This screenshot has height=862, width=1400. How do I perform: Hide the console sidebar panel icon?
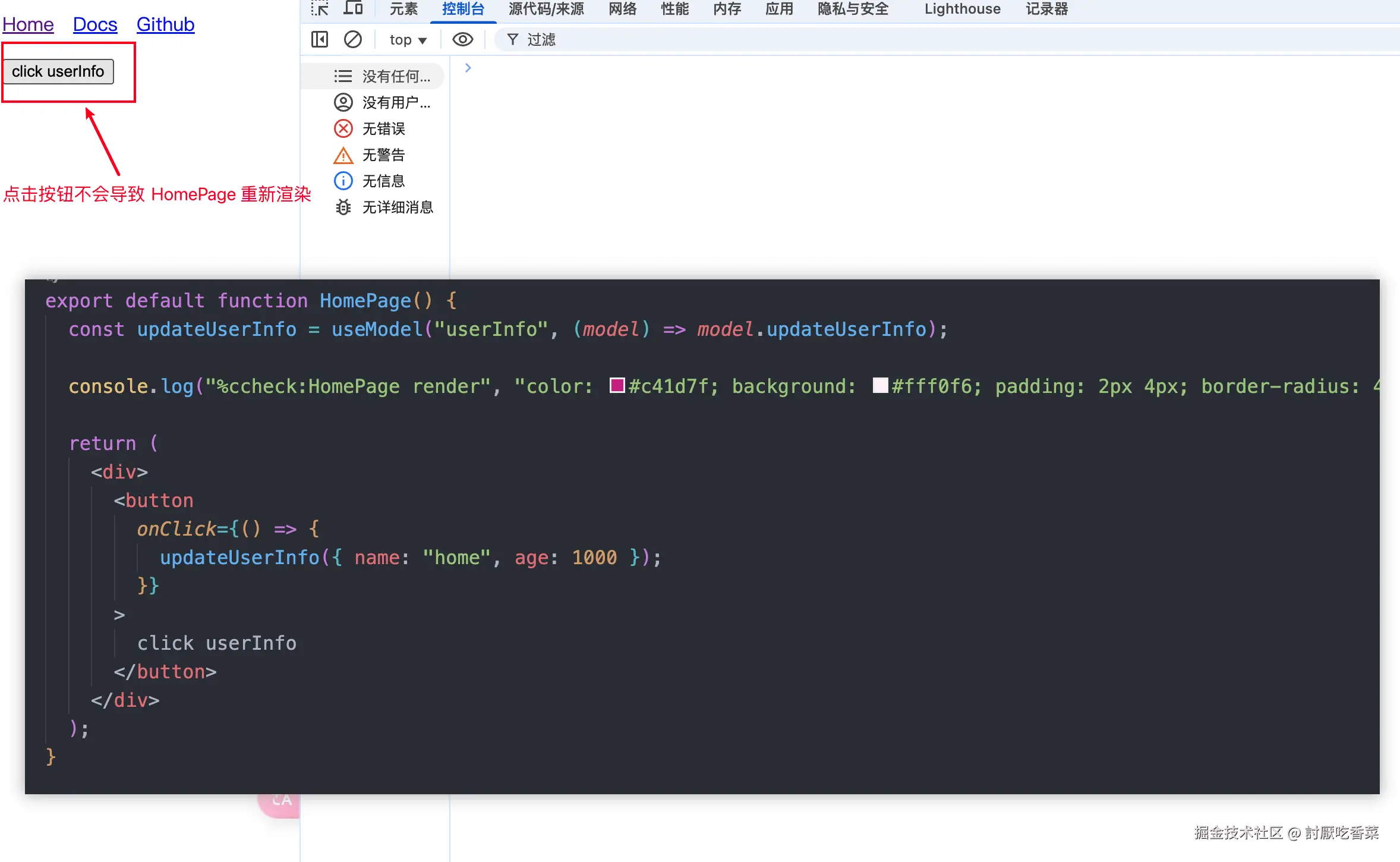tap(320, 40)
